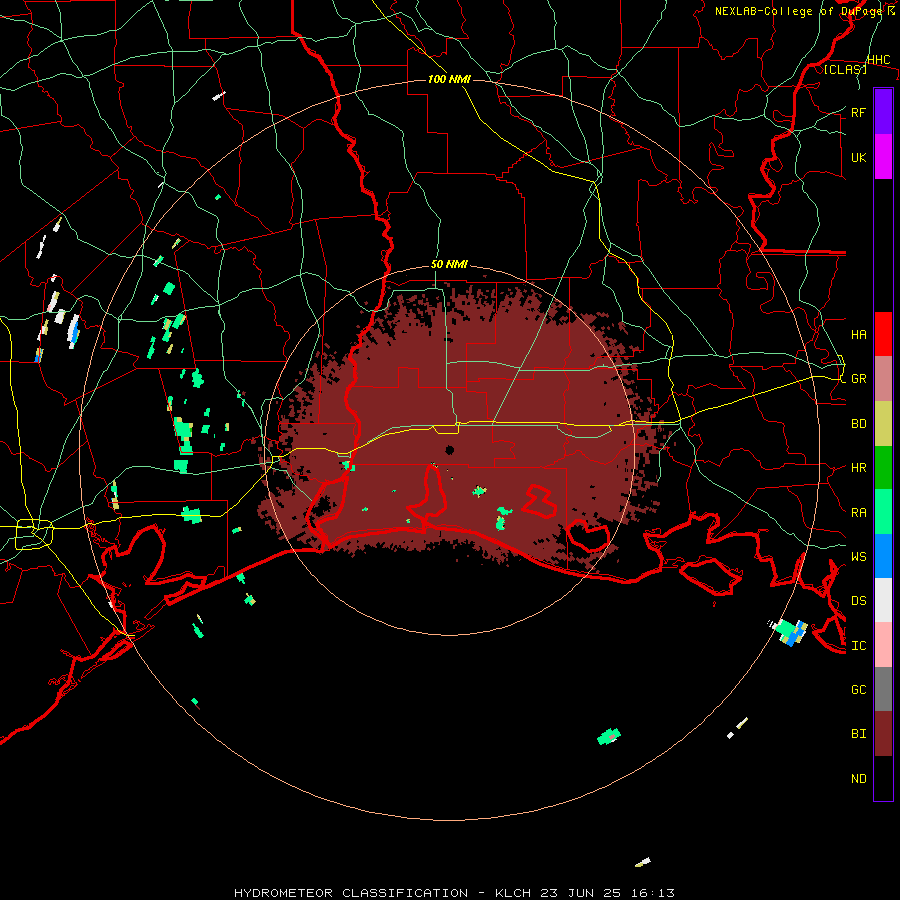This screenshot has width=900, height=900.
Task: Click the HHC product code label
Action: point(879,60)
